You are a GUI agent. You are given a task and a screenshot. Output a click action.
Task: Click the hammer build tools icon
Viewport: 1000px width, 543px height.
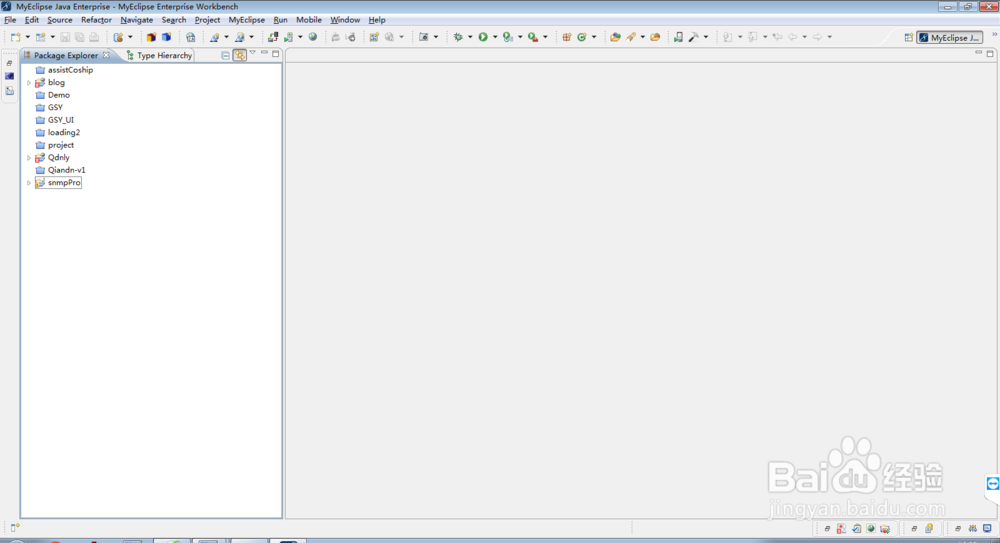click(693, 37)
